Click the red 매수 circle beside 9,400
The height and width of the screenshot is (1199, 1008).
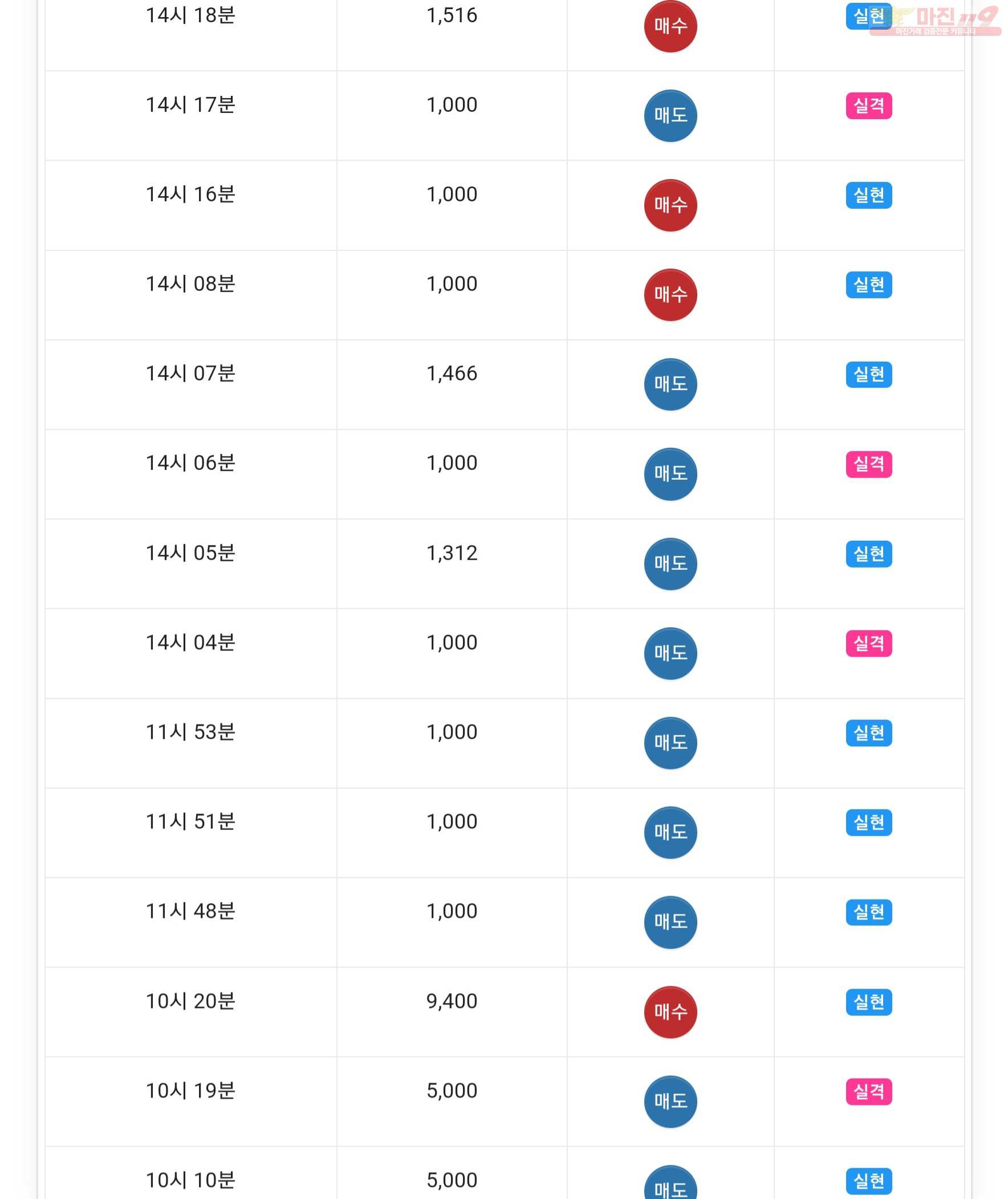[x=670, y=1012]
